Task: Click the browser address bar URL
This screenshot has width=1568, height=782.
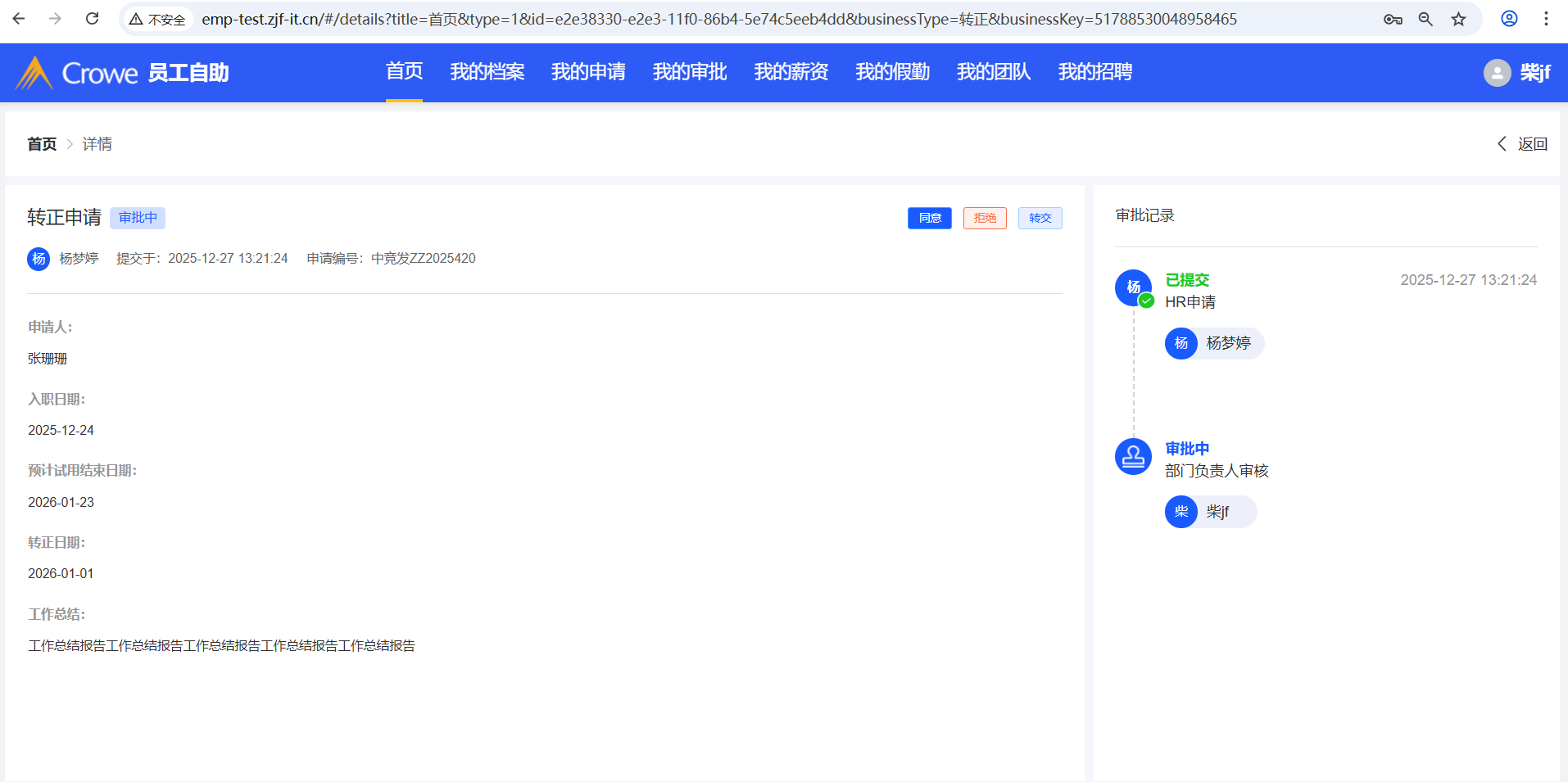Action: coord(718,19)
